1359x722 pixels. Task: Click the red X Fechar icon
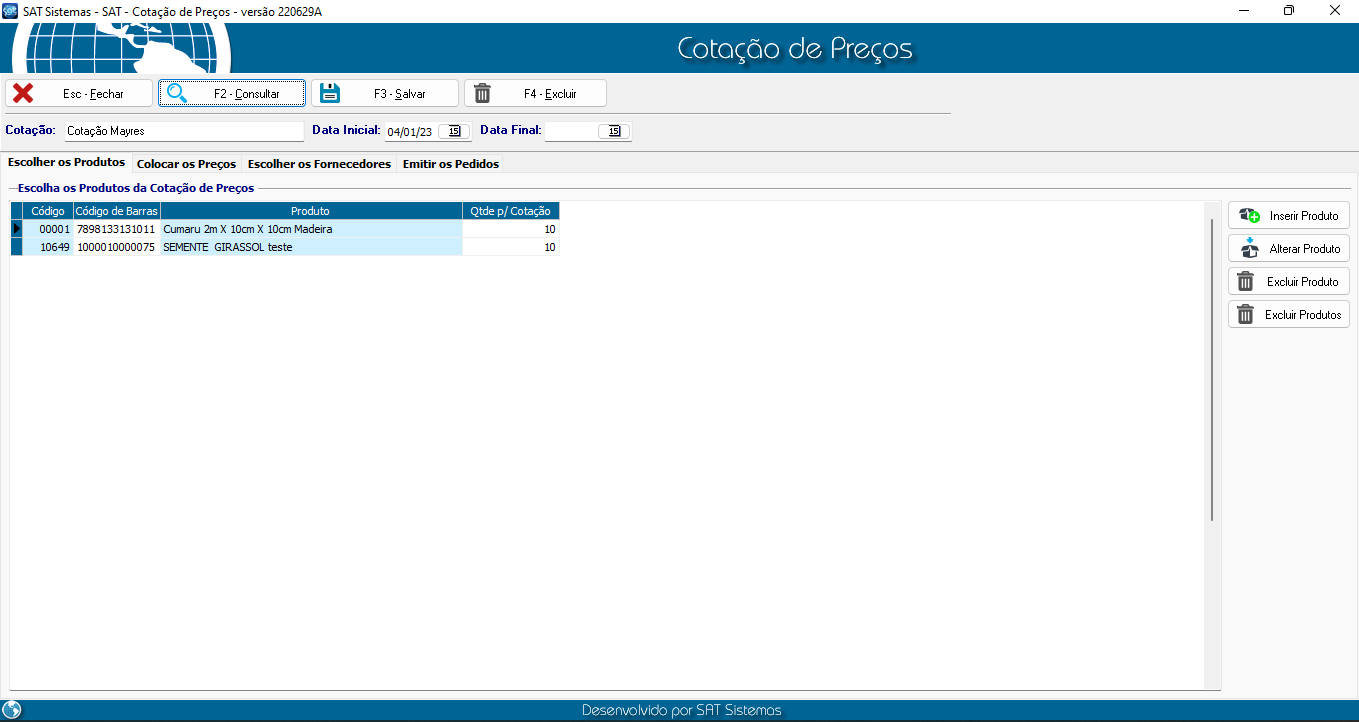(x=23, y=94)
